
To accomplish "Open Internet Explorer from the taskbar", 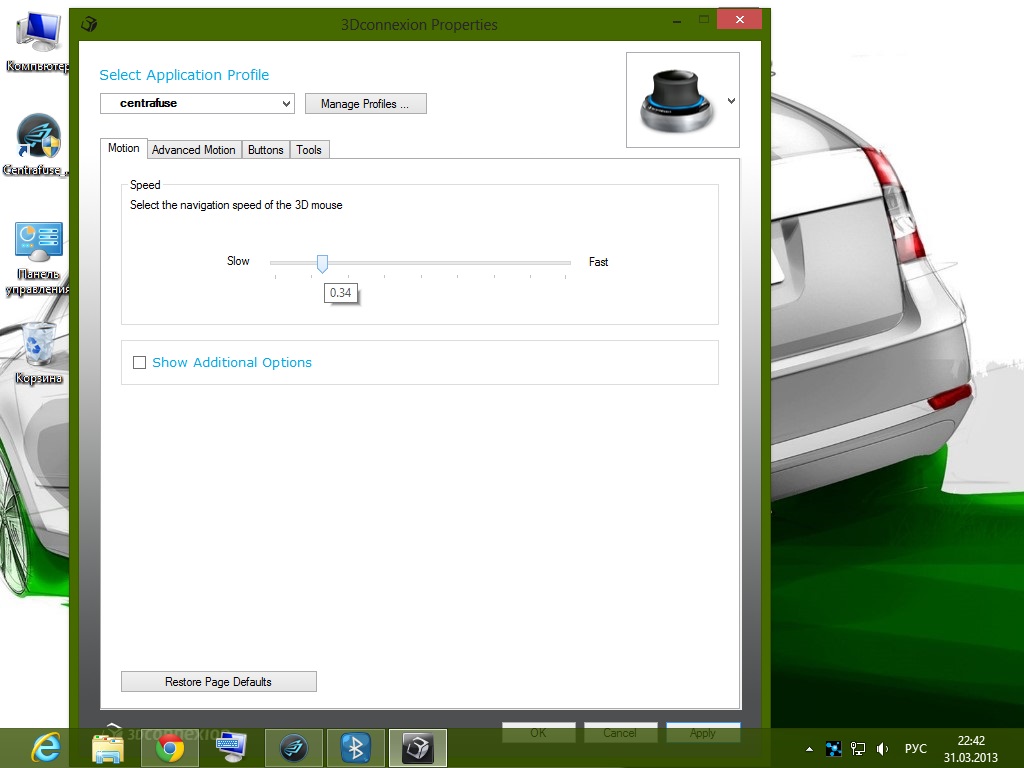I will point(46,747).
